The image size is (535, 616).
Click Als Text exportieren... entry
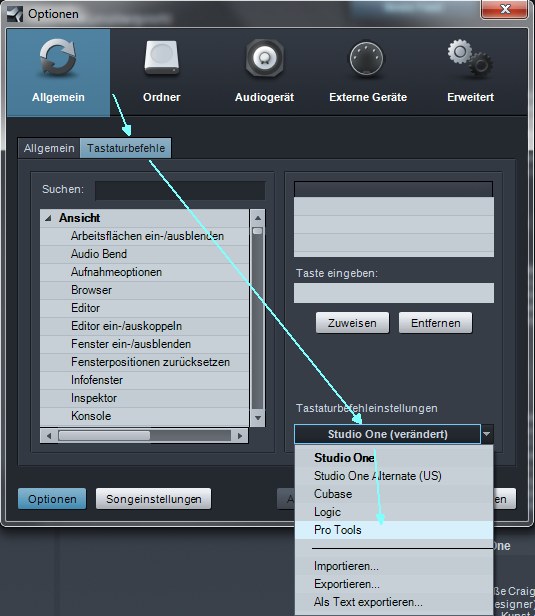point(394,602)
